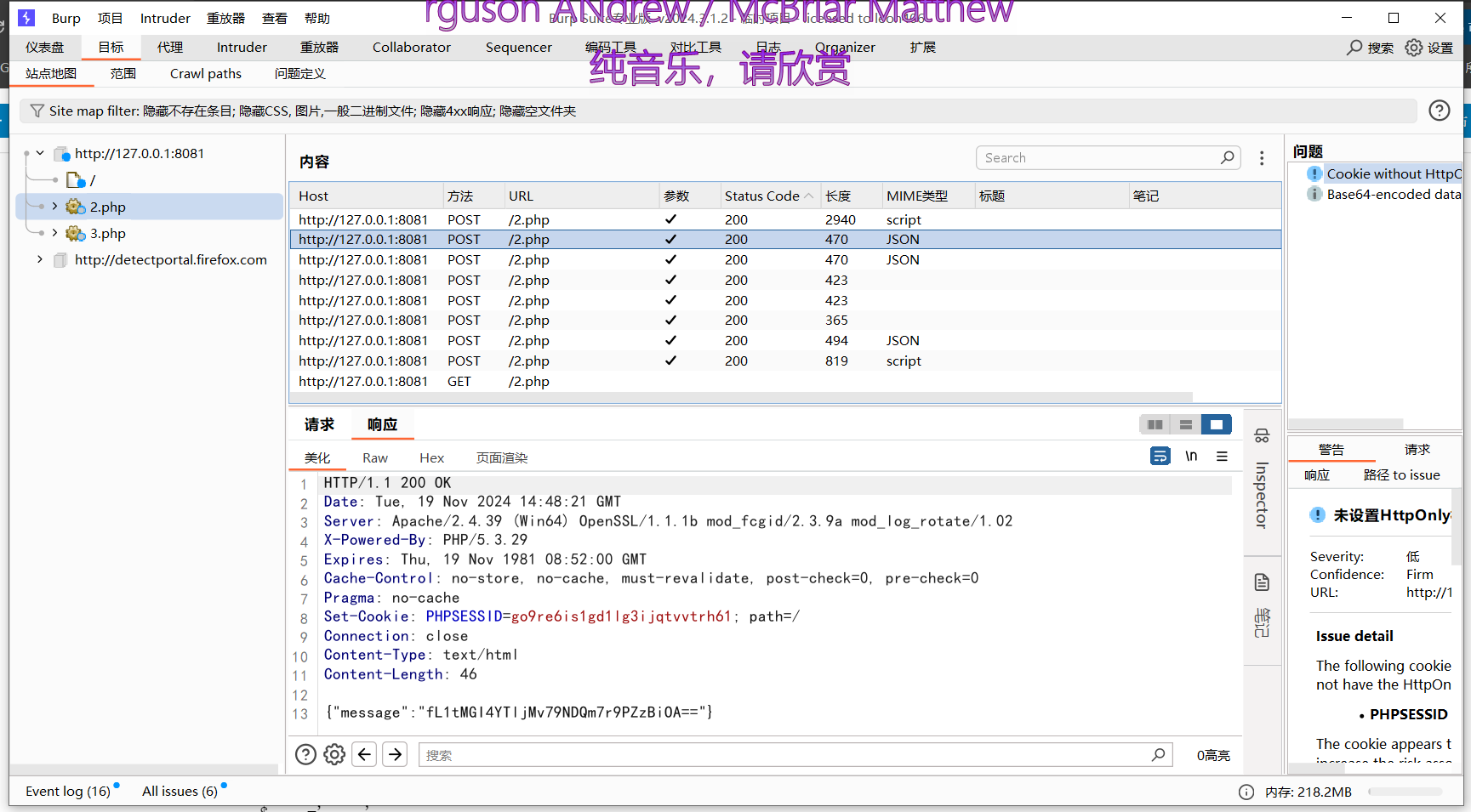Viewport: 1471px width, 812px height.
Task: Switch to the Sequencer tab
Action: [519, 48]
